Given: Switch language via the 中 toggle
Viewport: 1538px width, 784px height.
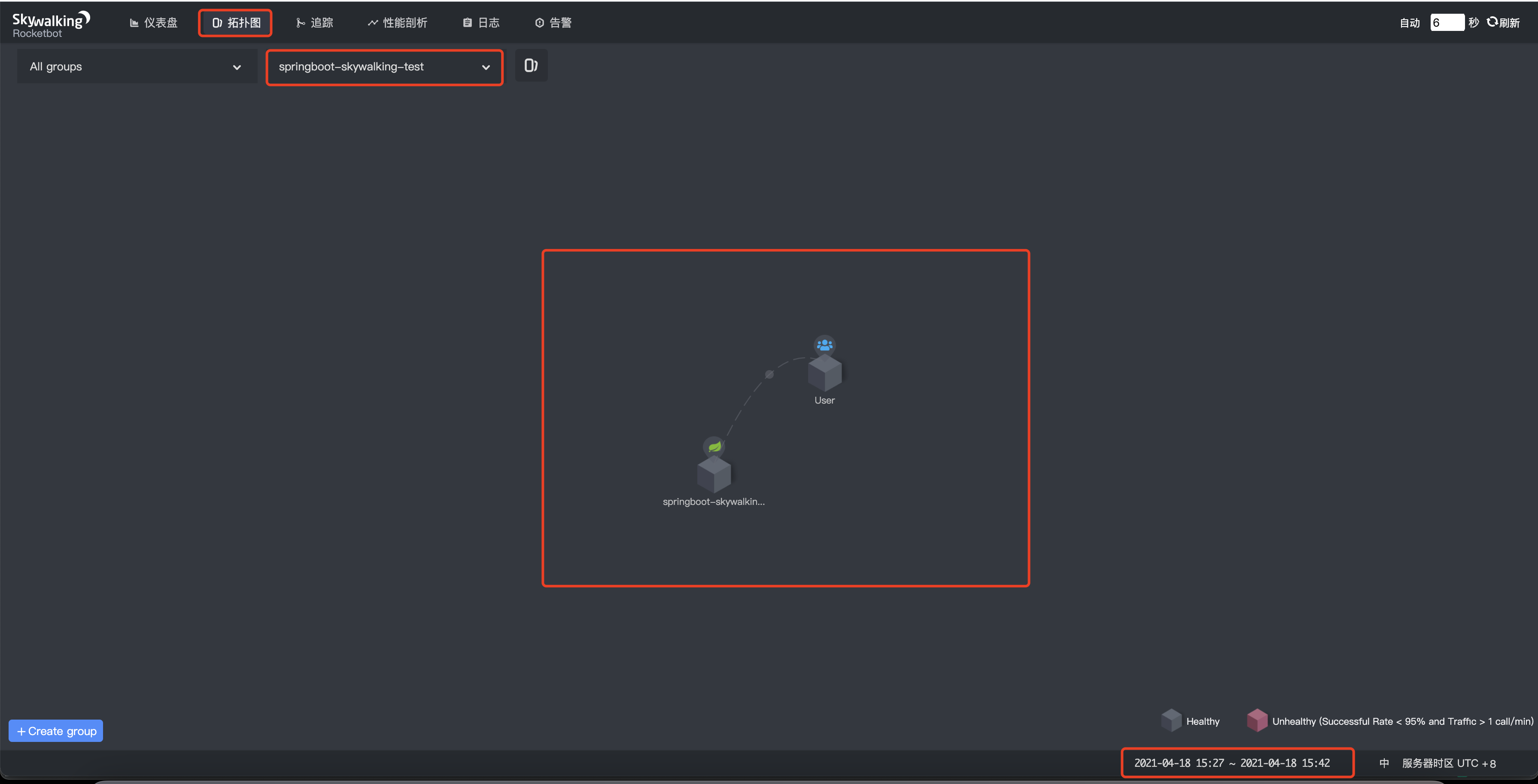Looking at the screenshot, I should (1384, 763).
